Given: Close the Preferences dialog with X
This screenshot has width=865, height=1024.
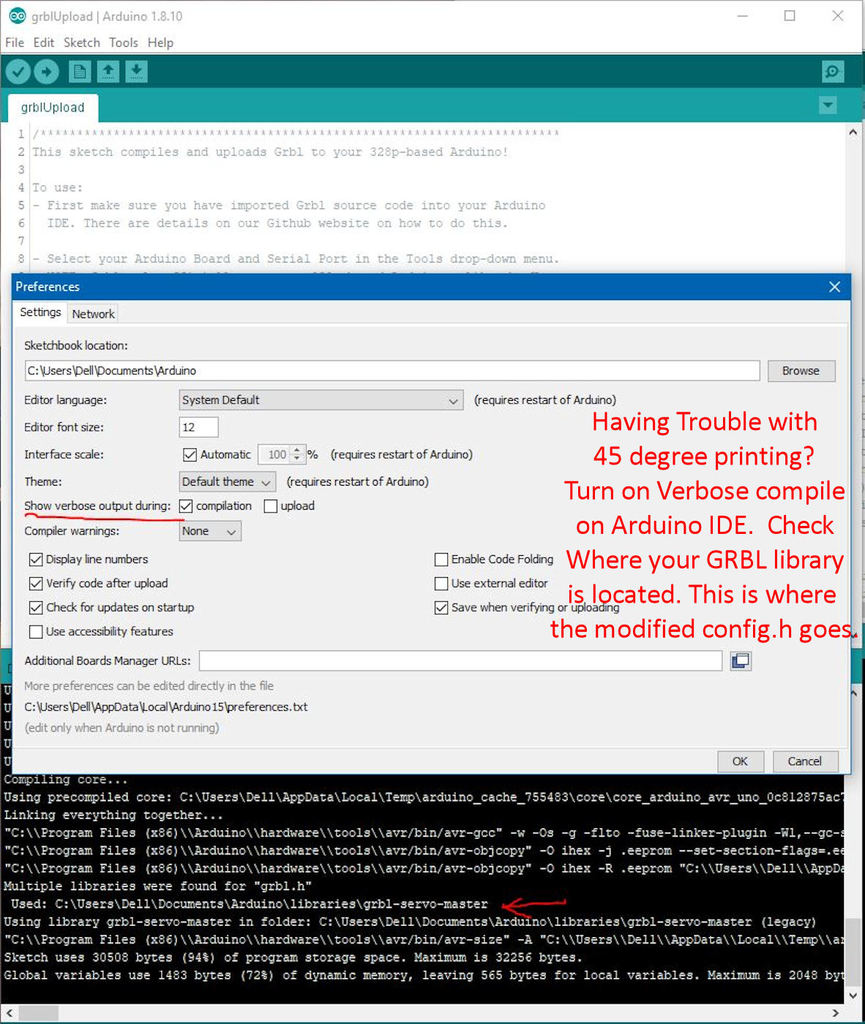Looking at the screenshot, I should click(x=835, y=287).
